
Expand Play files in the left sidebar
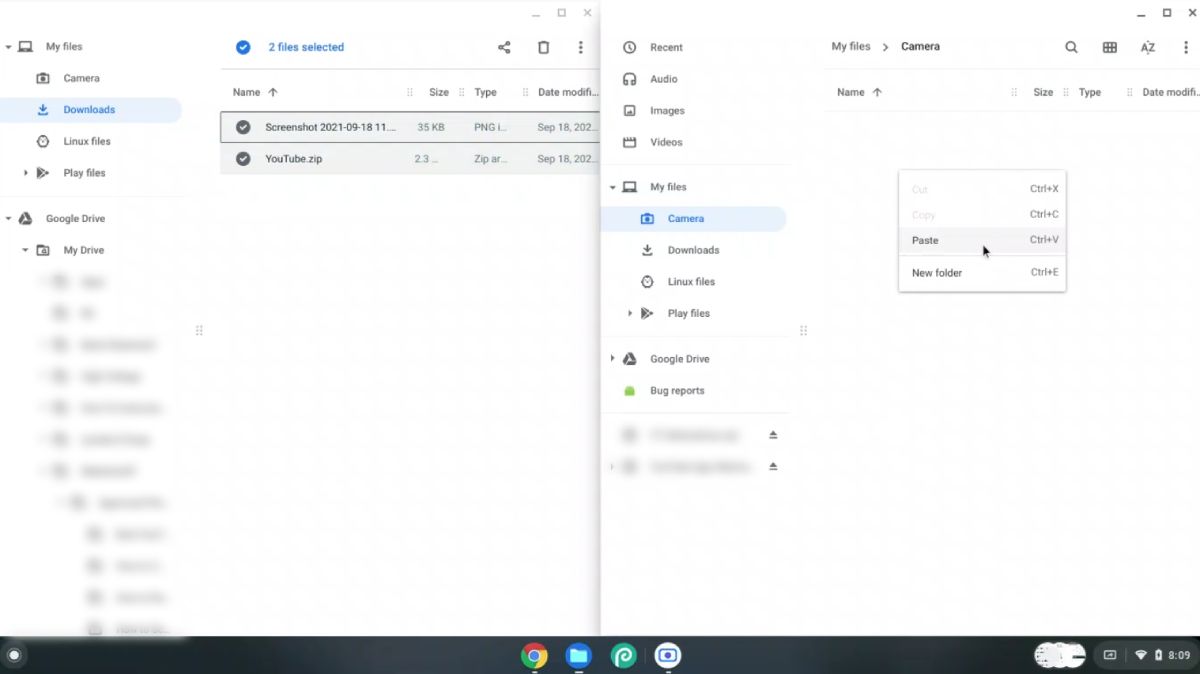click(27, 172)
